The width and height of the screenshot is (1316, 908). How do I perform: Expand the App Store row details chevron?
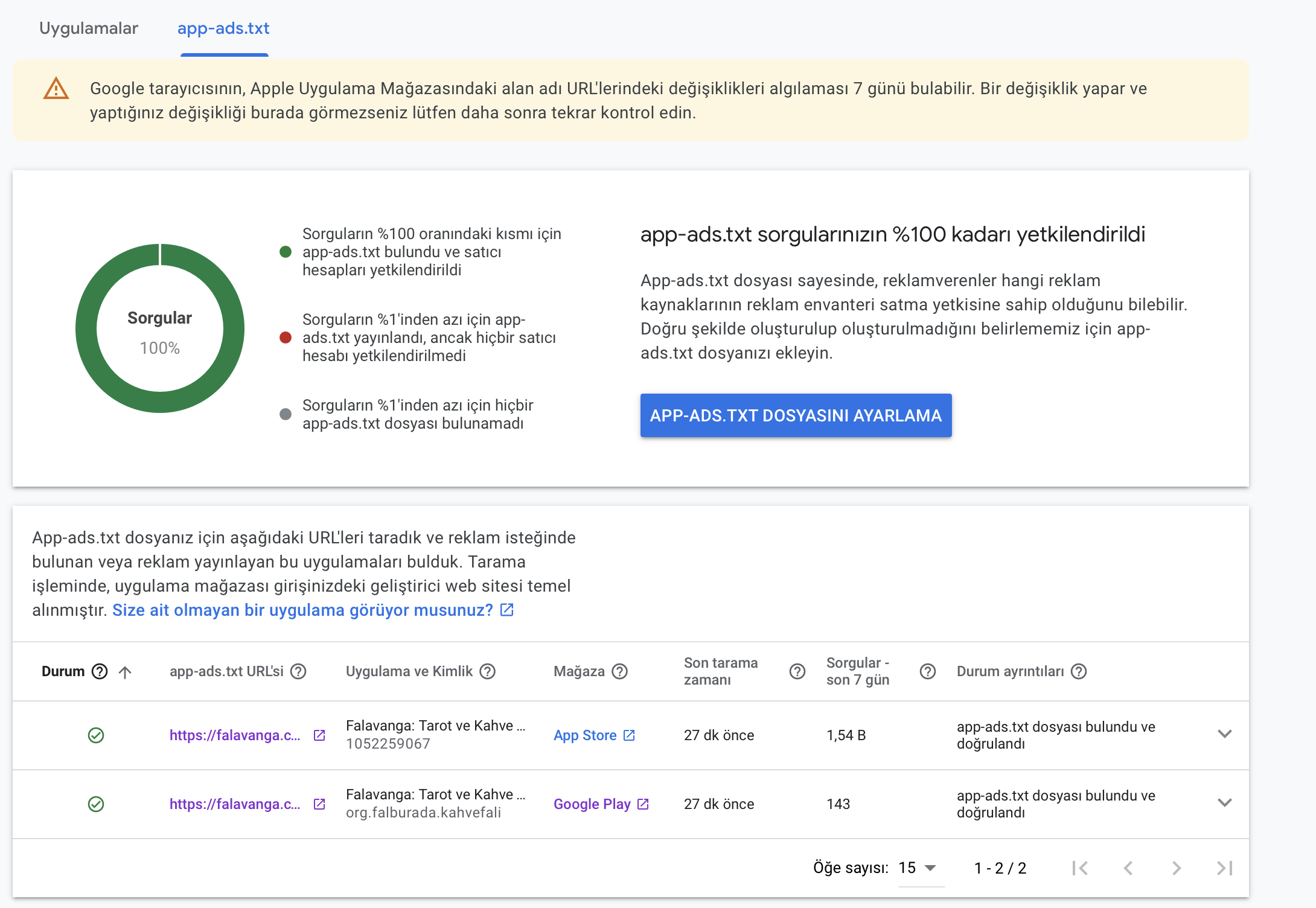1225,734
